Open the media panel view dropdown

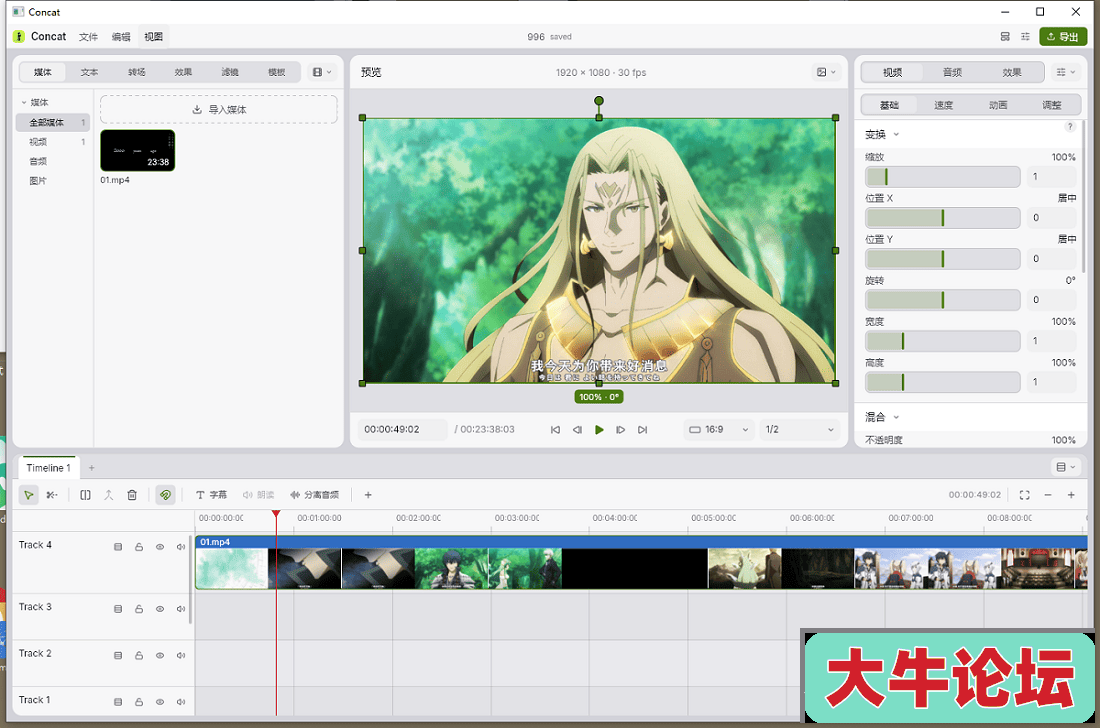click(322, 72)
